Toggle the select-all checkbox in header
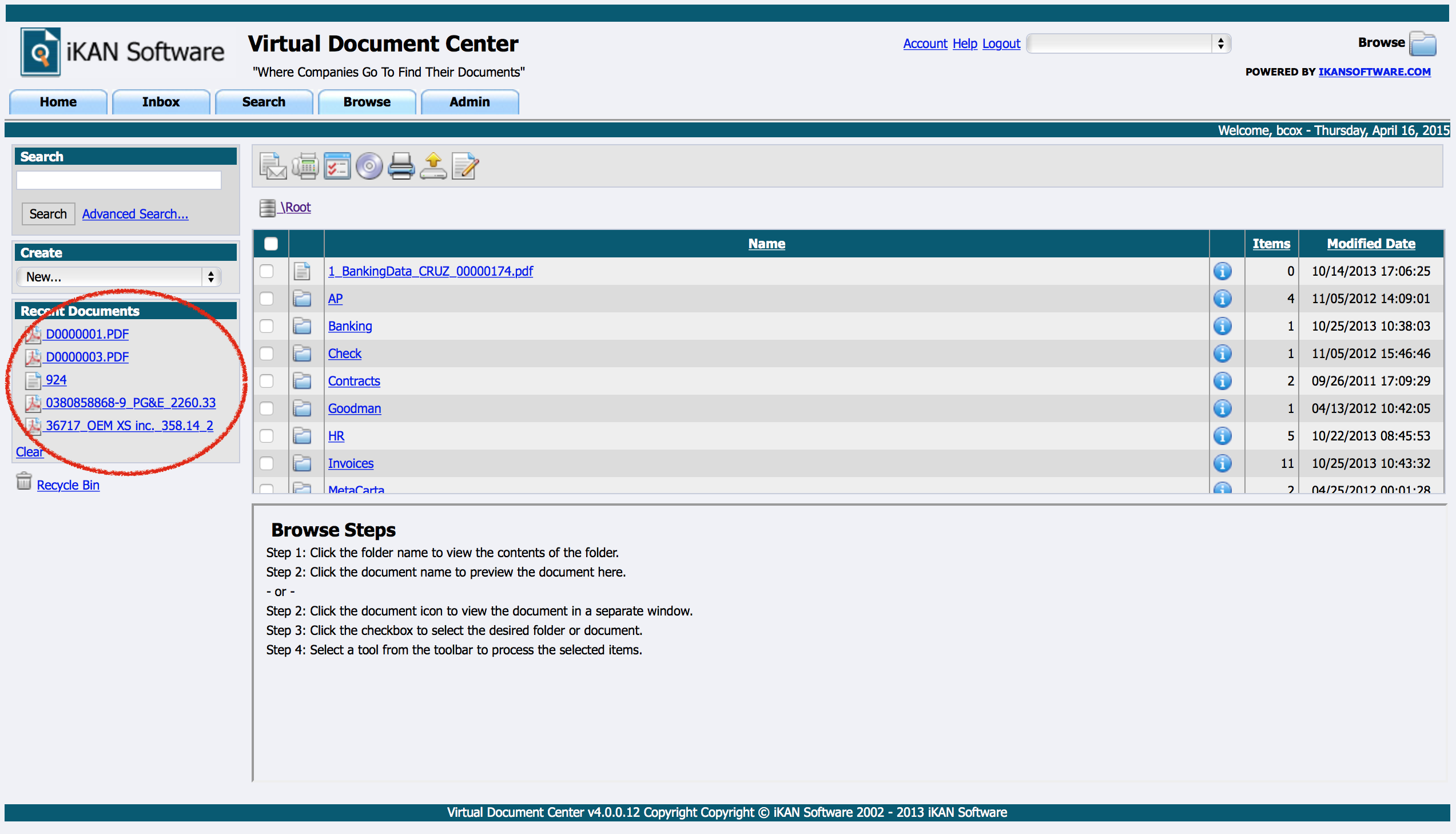 pos(271,244)
